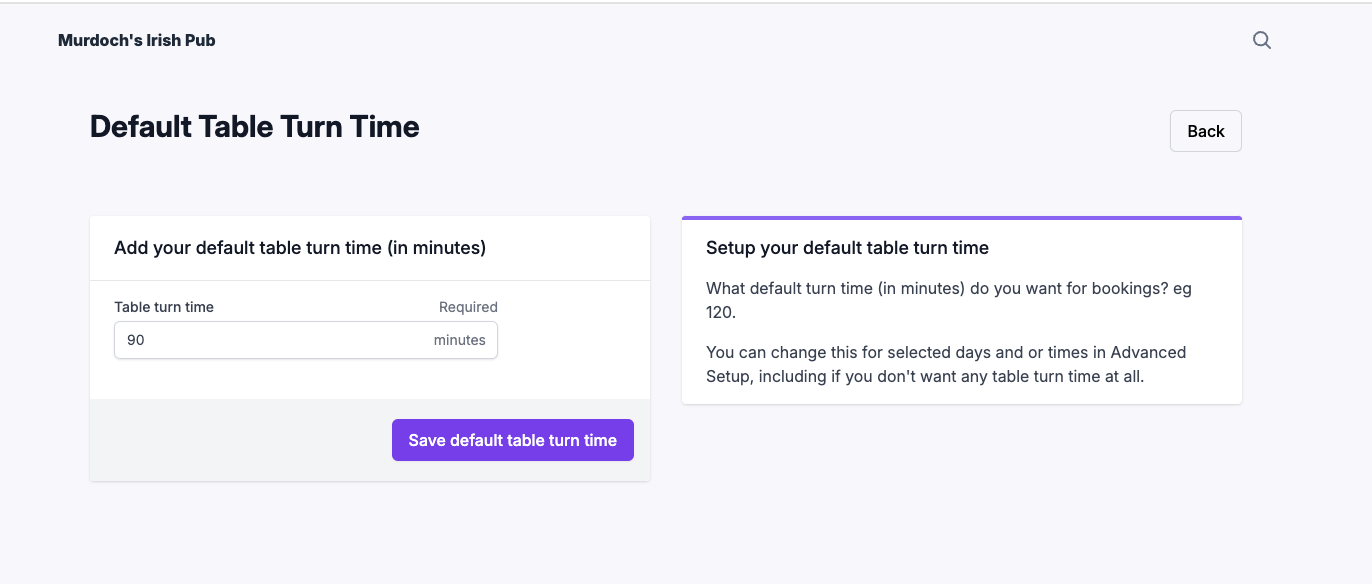Focus the Table turn time input field
Screen dimensions: 1372x584
click(306, 340)
